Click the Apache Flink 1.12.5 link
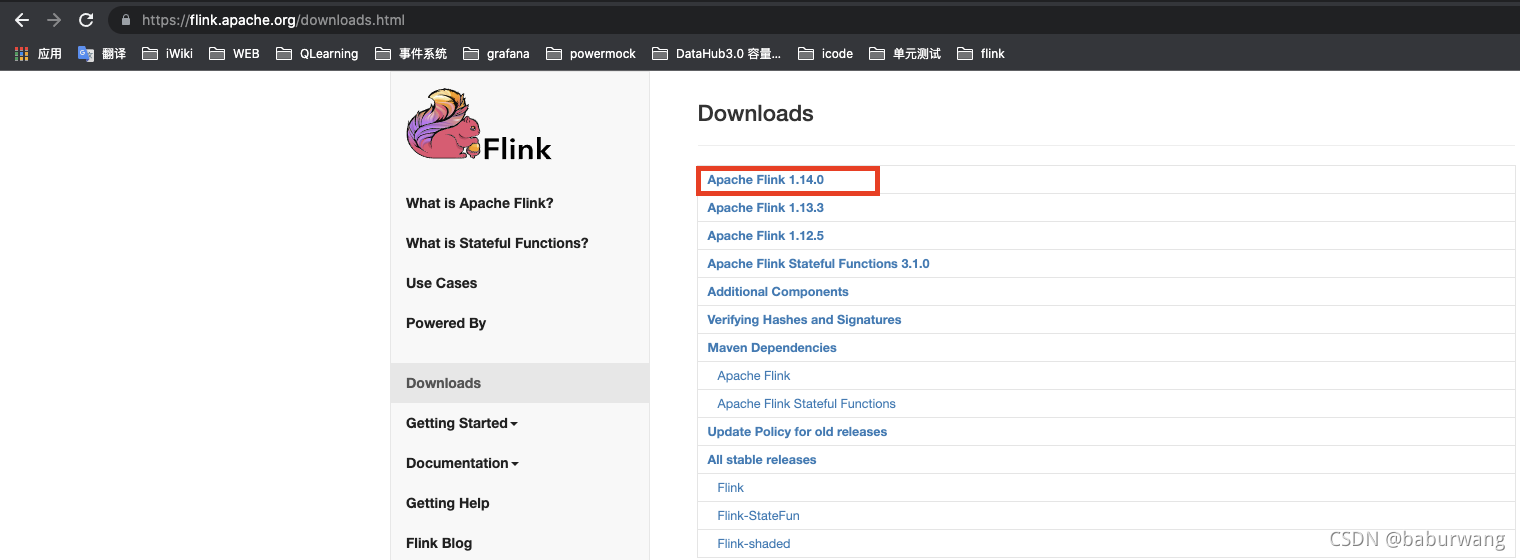1520x560 pixels. pyautogui.click(x=766, y=236)
